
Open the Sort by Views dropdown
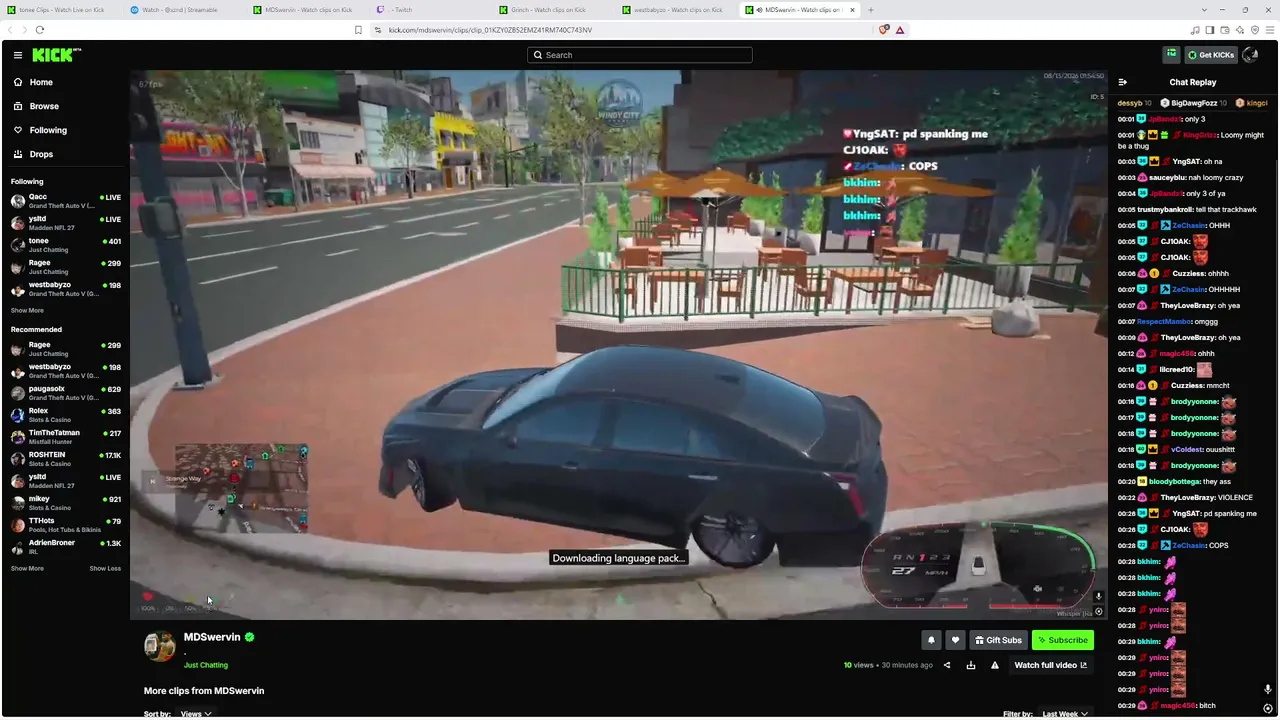click(x=195, y=714)
